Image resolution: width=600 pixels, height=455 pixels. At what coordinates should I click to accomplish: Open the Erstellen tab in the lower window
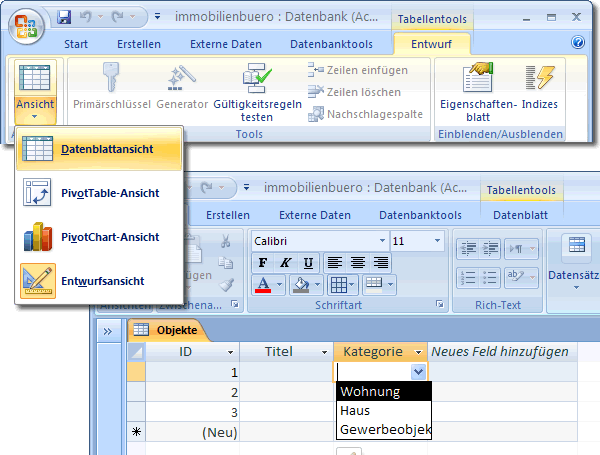click(x=228, y=215)
